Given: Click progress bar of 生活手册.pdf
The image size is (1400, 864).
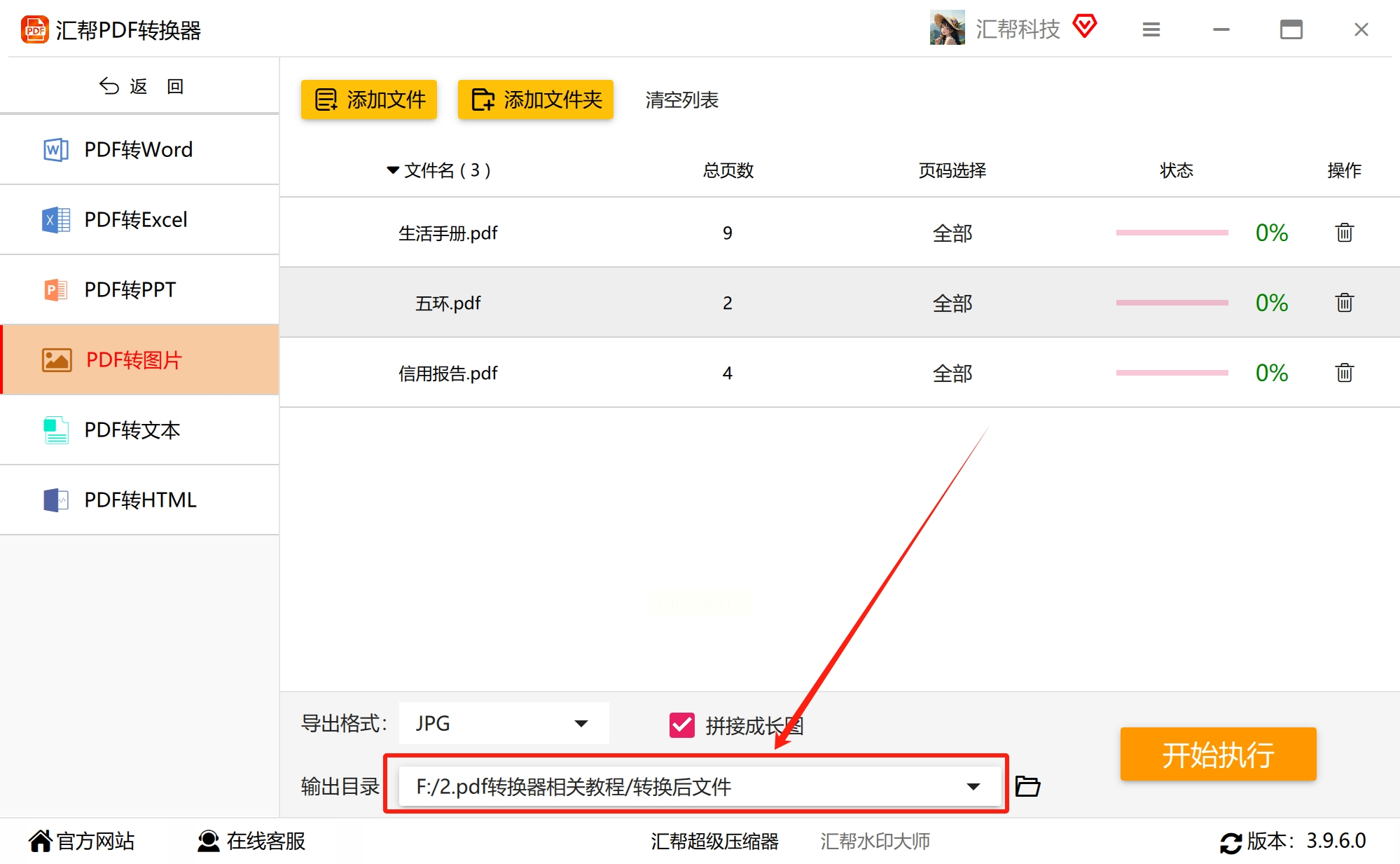Looking at the screenshot, I should point(1172,233).
